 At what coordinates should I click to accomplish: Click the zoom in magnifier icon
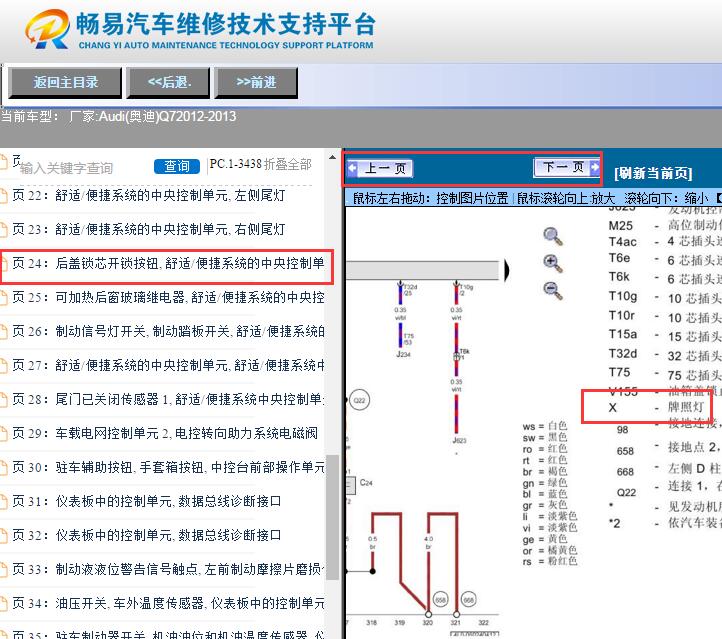(x=552, y=263)
